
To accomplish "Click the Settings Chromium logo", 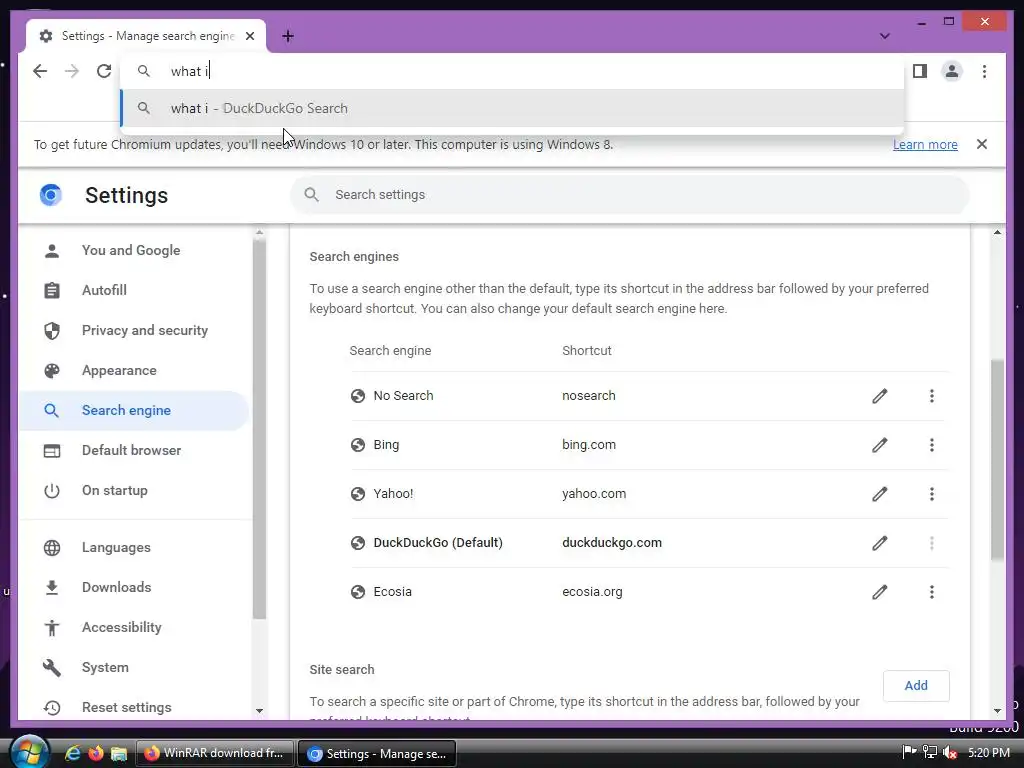I will 51,195.
